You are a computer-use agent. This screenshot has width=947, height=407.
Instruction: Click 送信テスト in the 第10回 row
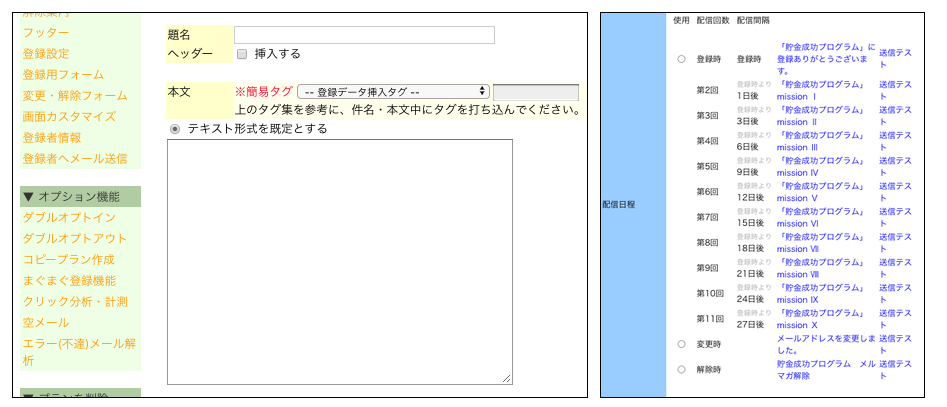895,293
